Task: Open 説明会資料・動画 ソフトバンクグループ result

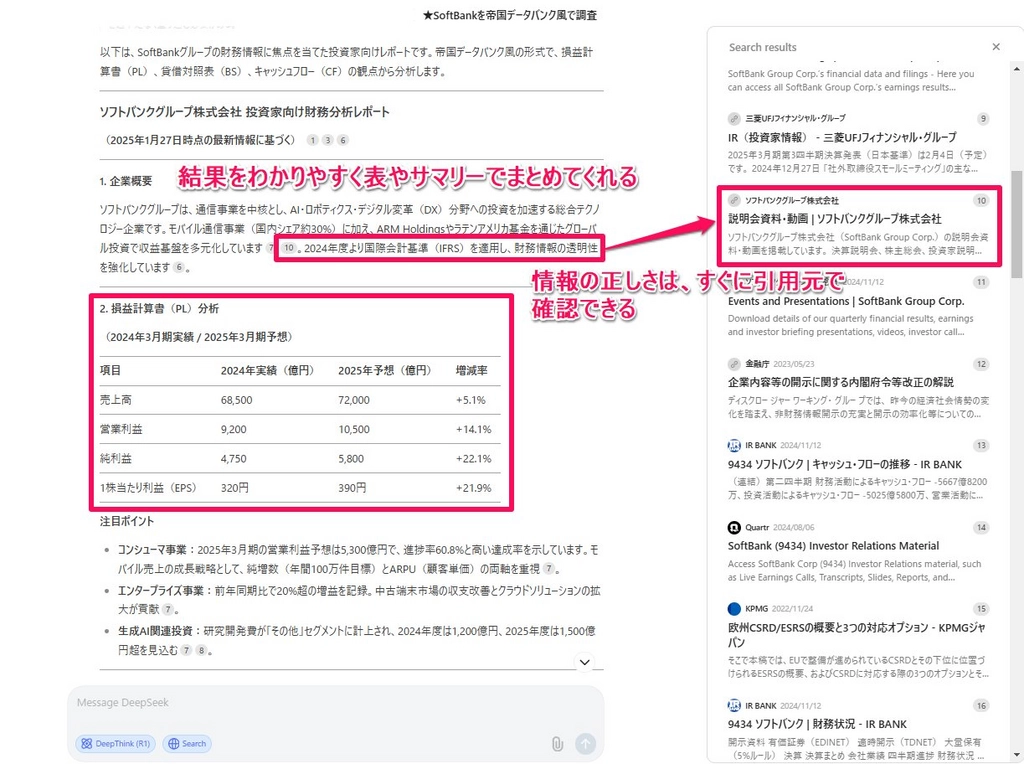Action: click(x=835, y=219)
